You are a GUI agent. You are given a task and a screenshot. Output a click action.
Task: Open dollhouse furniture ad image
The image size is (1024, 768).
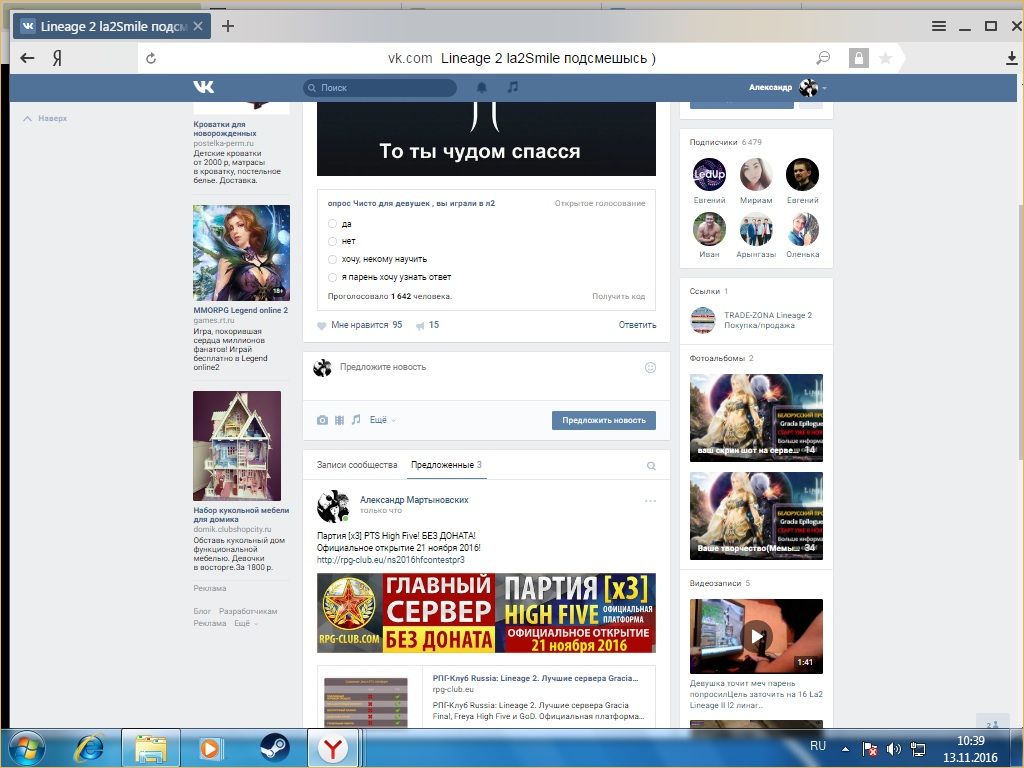click(x=237, y=446)
